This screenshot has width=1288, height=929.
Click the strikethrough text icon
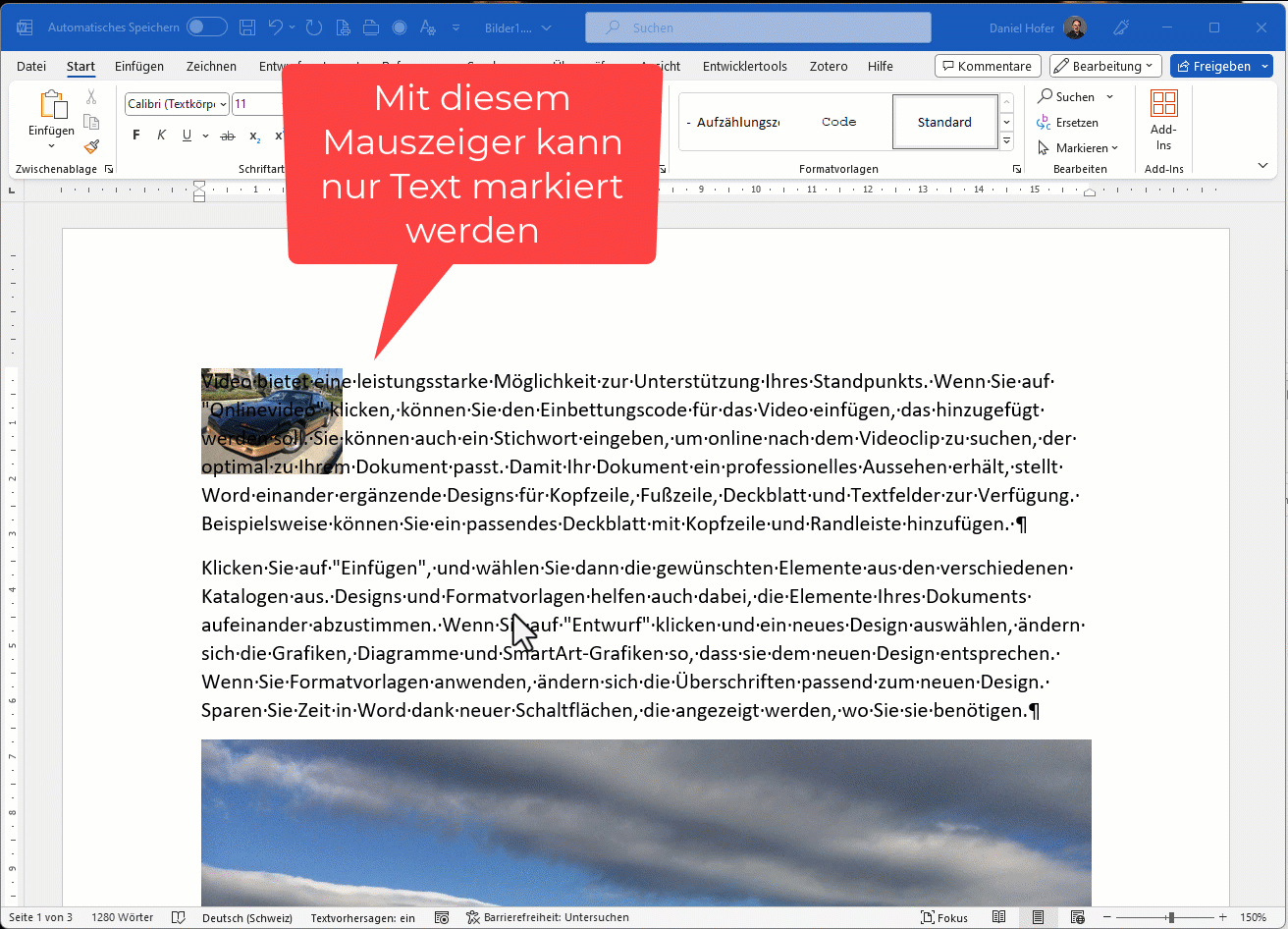[x=228, y=136]
